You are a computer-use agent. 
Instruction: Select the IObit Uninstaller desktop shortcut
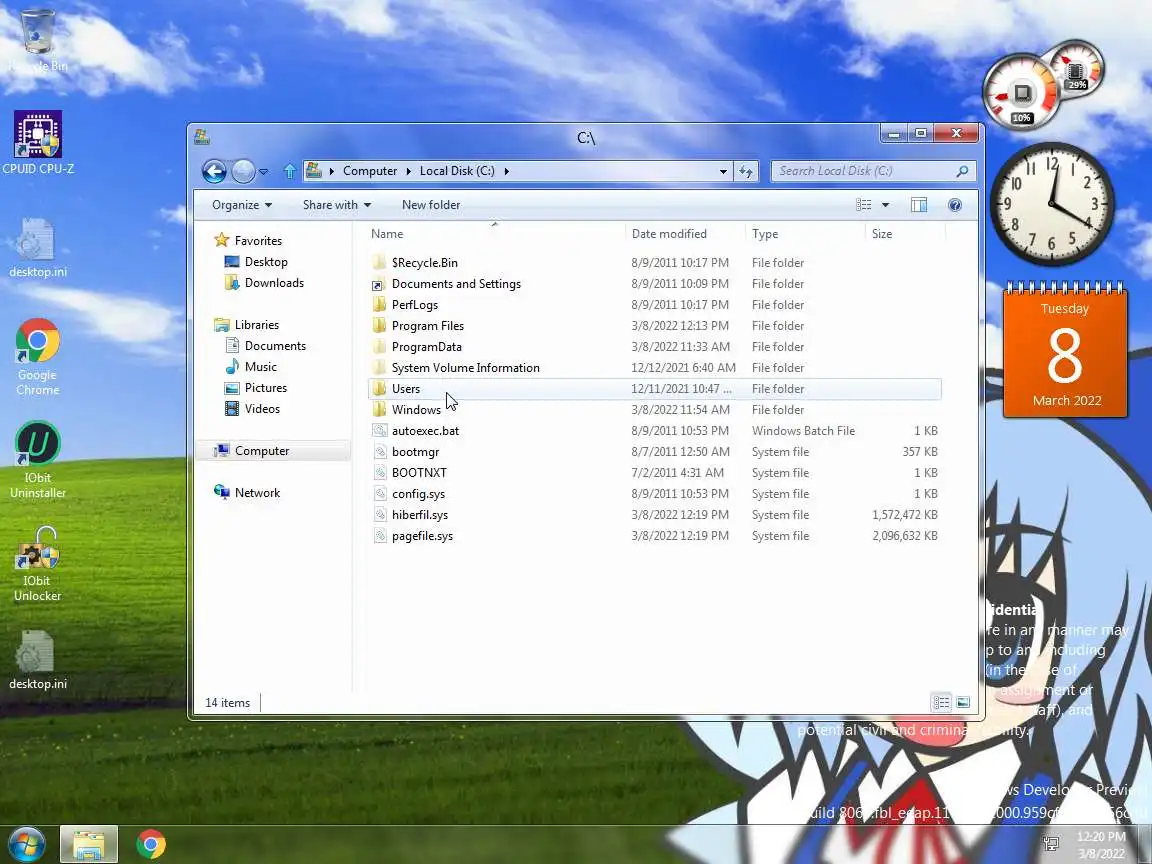(x=37, y=460)
